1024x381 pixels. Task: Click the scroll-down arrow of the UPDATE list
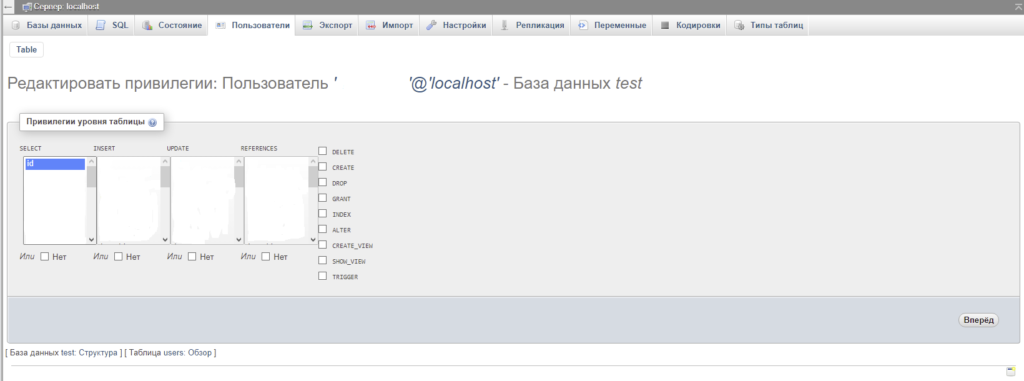(x=239, y=240)
